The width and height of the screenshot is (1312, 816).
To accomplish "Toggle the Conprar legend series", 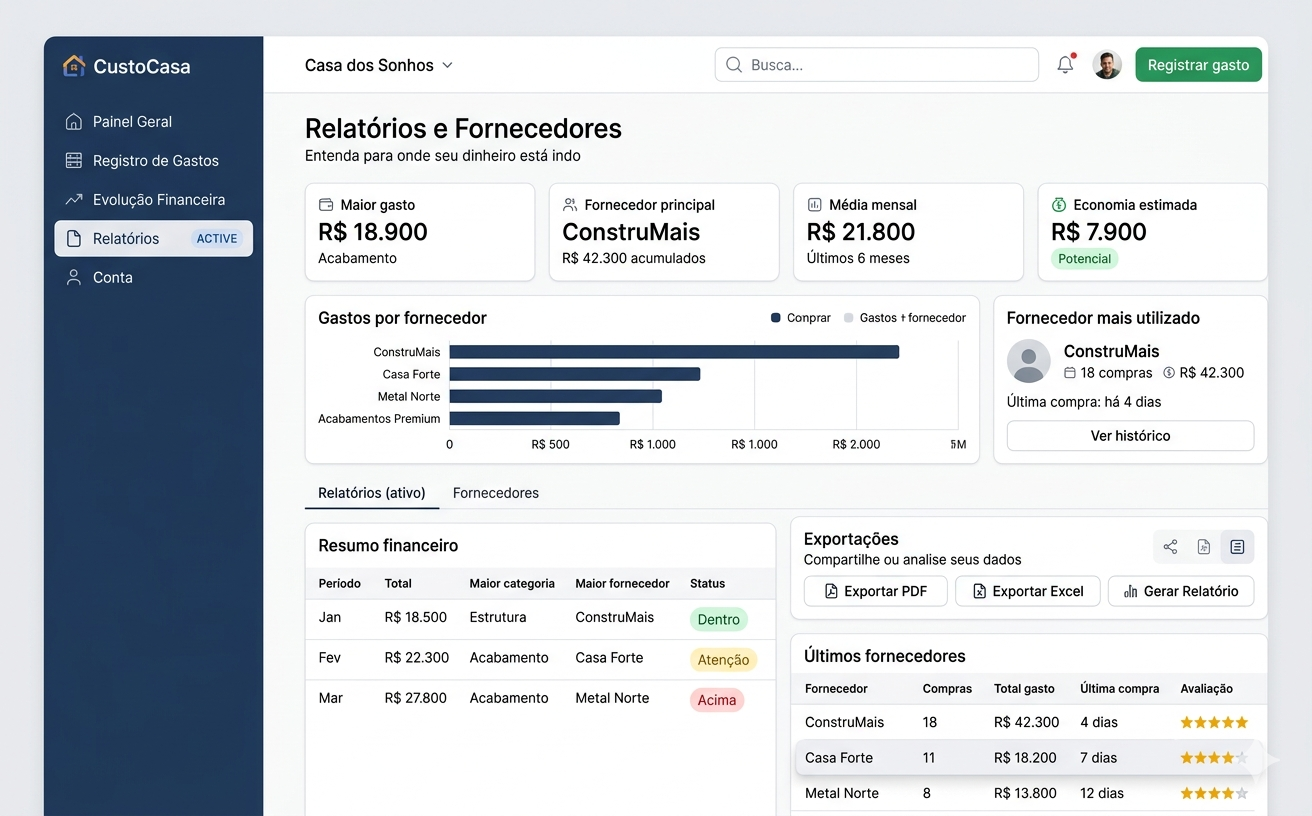I will click(x=801, y=318).
